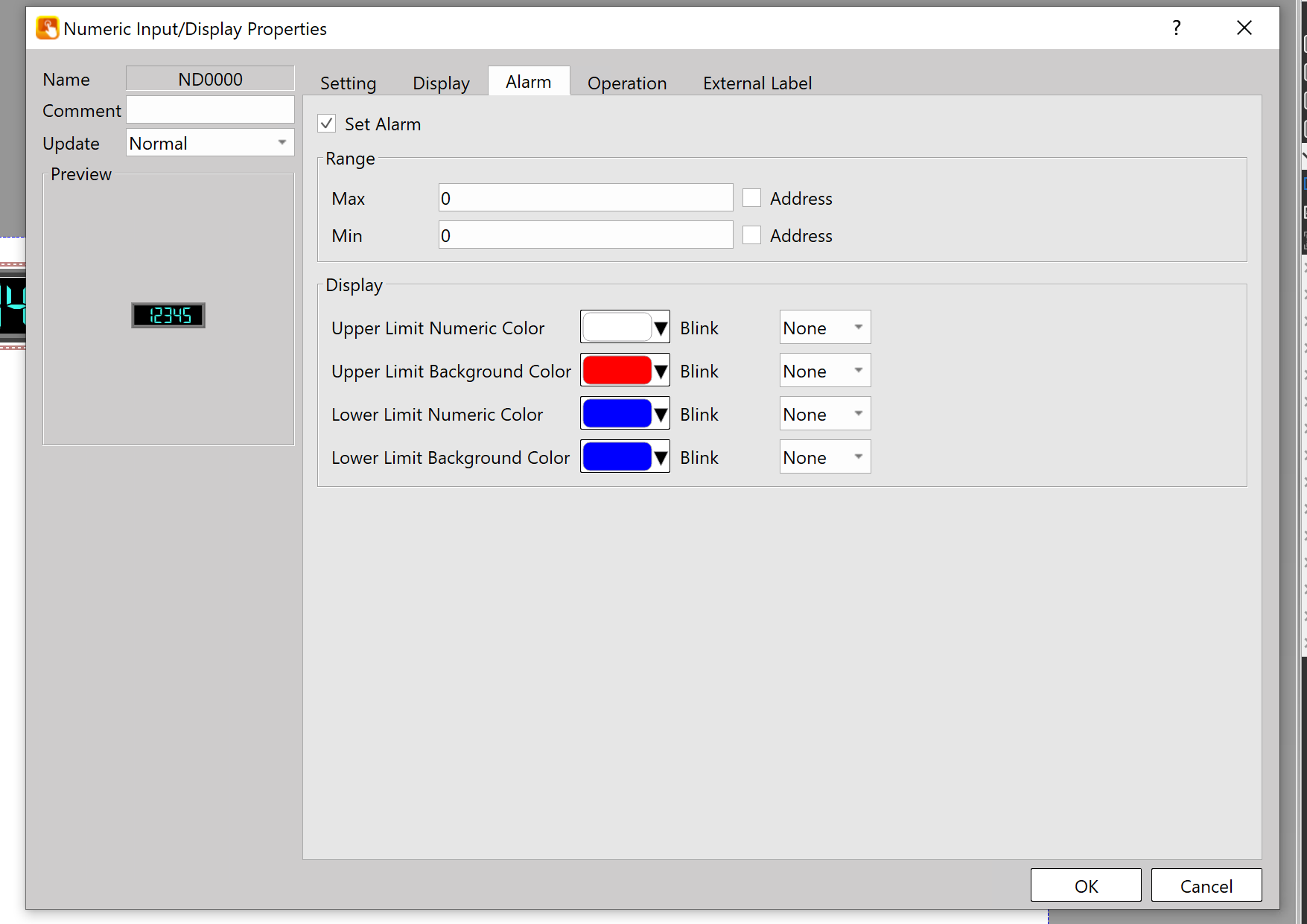Open the Operation tab
1307x924 pixels.
pyautogui.click(x=626, y=83)
